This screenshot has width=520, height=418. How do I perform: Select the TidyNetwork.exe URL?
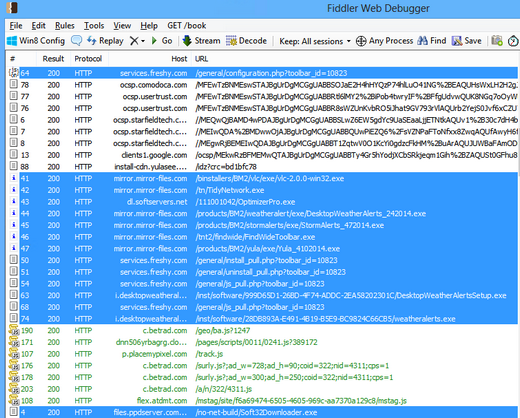[230, 190]
